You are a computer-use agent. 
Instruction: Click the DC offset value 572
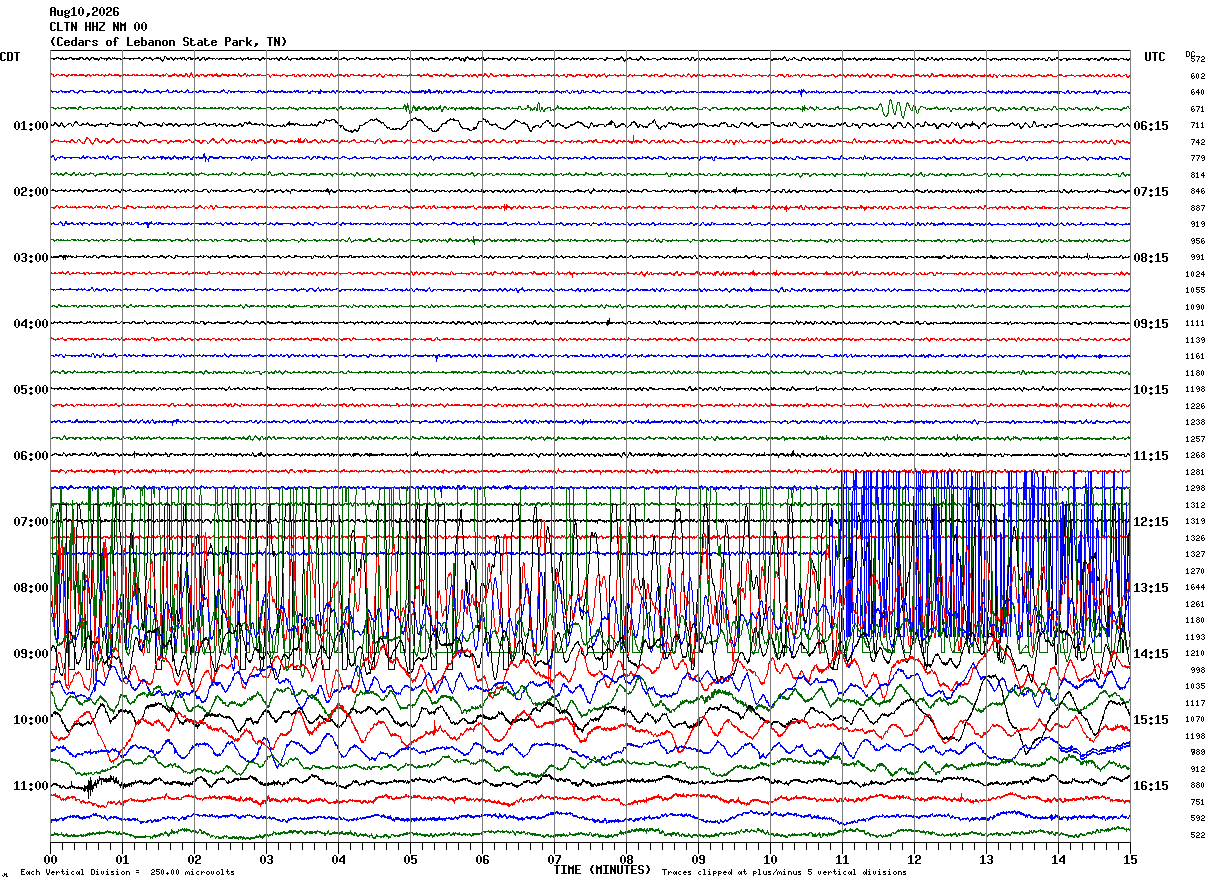1197,59
